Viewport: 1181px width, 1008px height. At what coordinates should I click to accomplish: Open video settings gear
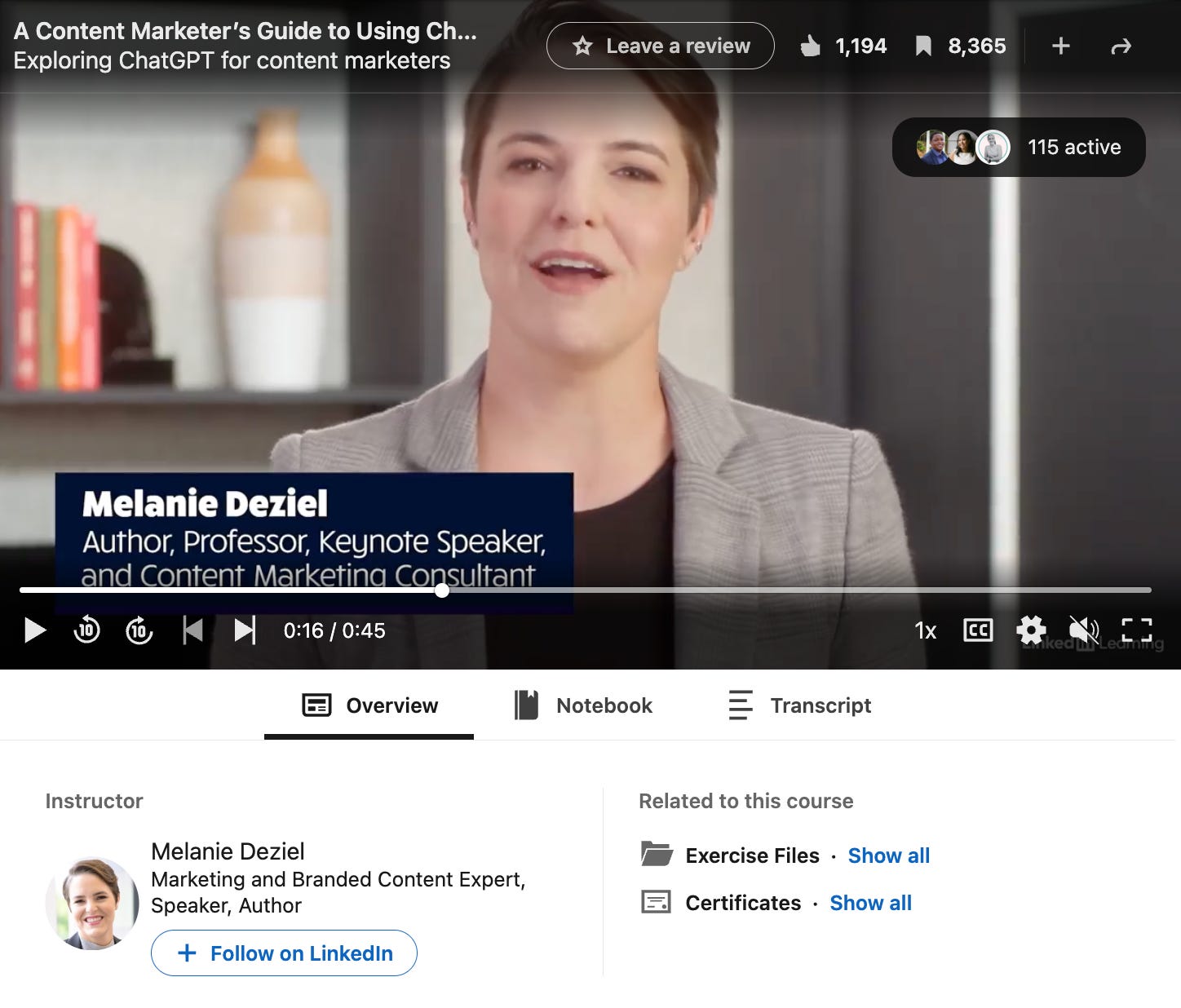point(1031,630)
